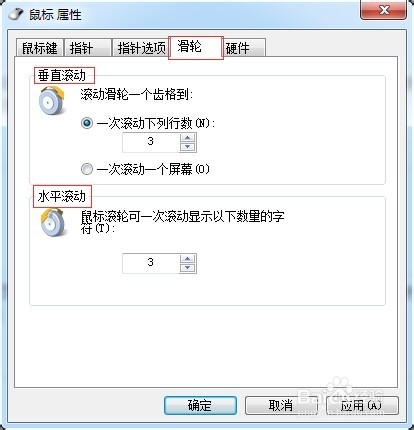Click the horizontal scroll characters number field
Screen dimensions: 414x430
pyautogui.click(x=151, y=264)
